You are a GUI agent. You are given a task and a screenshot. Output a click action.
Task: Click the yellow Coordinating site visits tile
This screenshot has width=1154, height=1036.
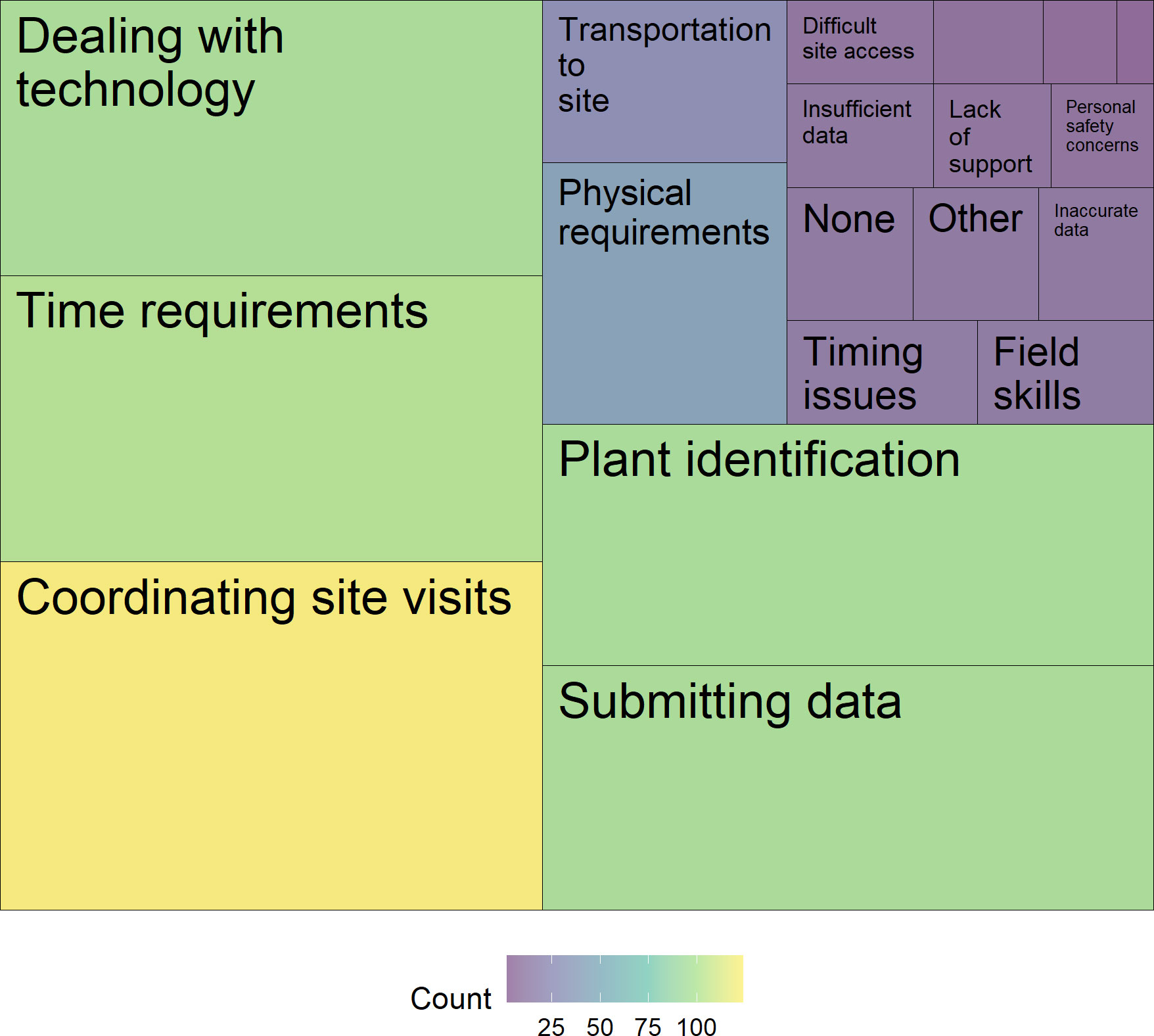[271, 736]
